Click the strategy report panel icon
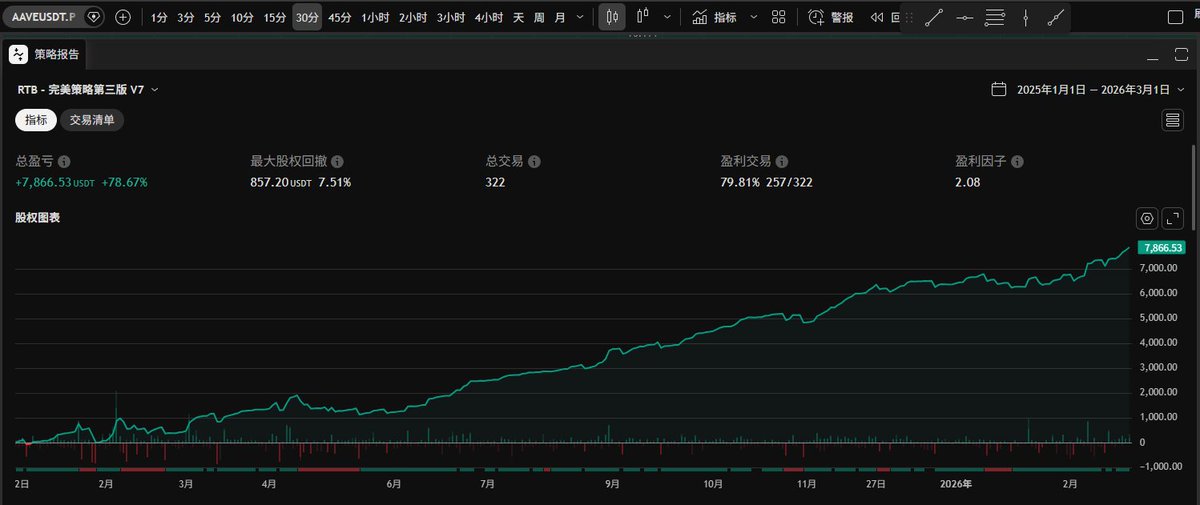Image resolution: width=1200 pixels, height=505 pixels. point(18,55)
